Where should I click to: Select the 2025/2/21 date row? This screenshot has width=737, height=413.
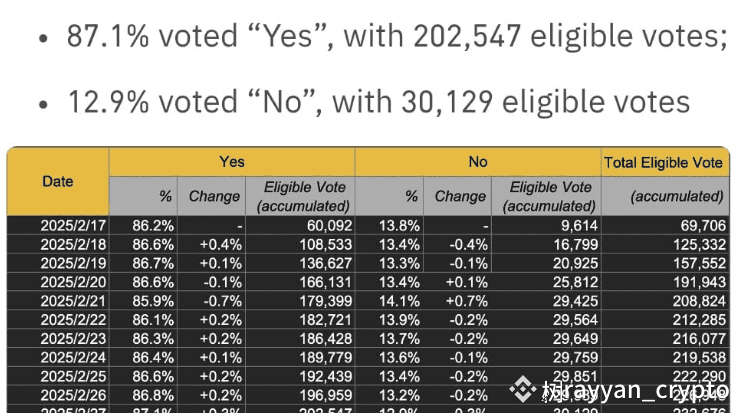point(368,301)
